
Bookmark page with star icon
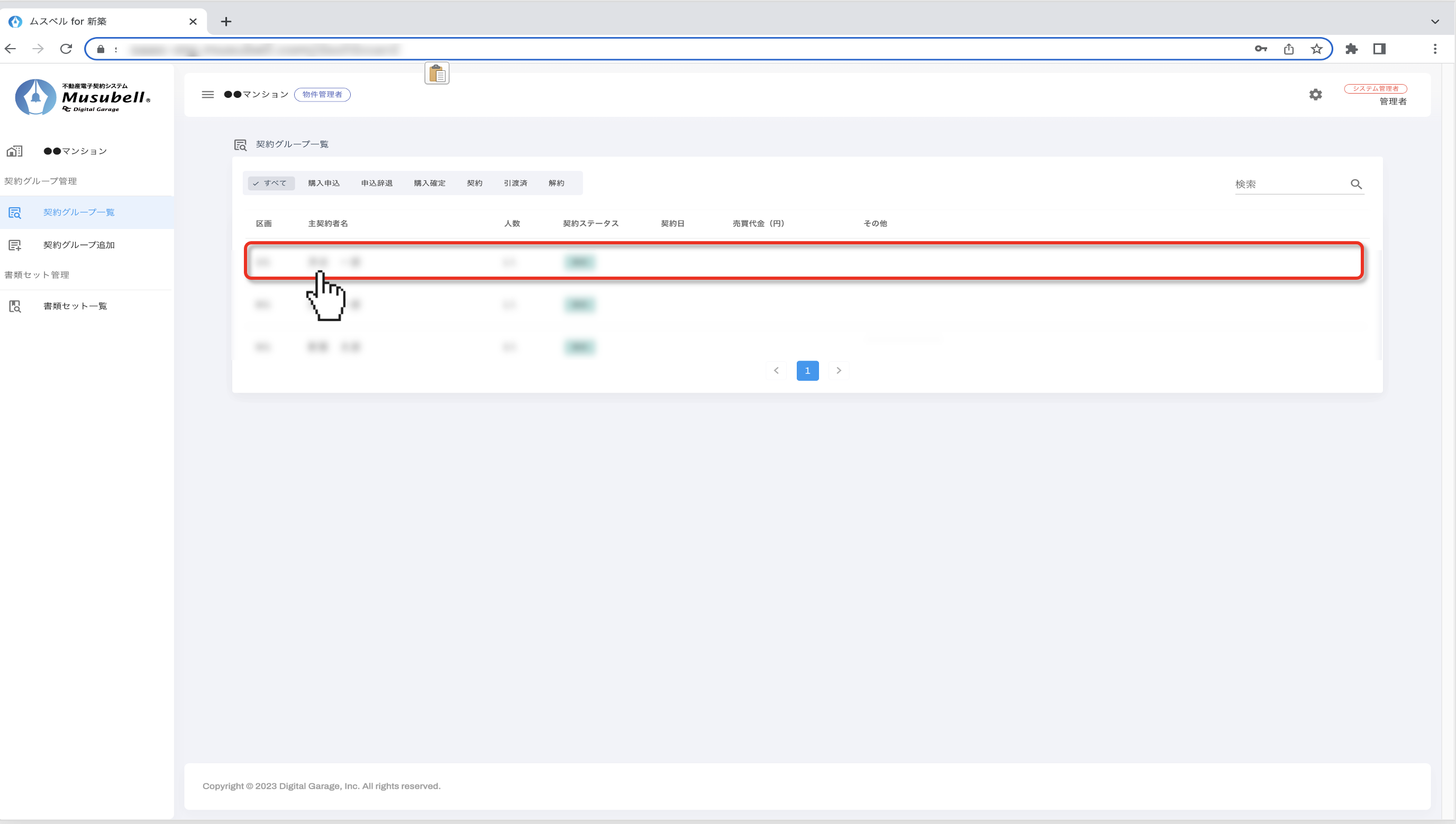(x=1316, y=49)
